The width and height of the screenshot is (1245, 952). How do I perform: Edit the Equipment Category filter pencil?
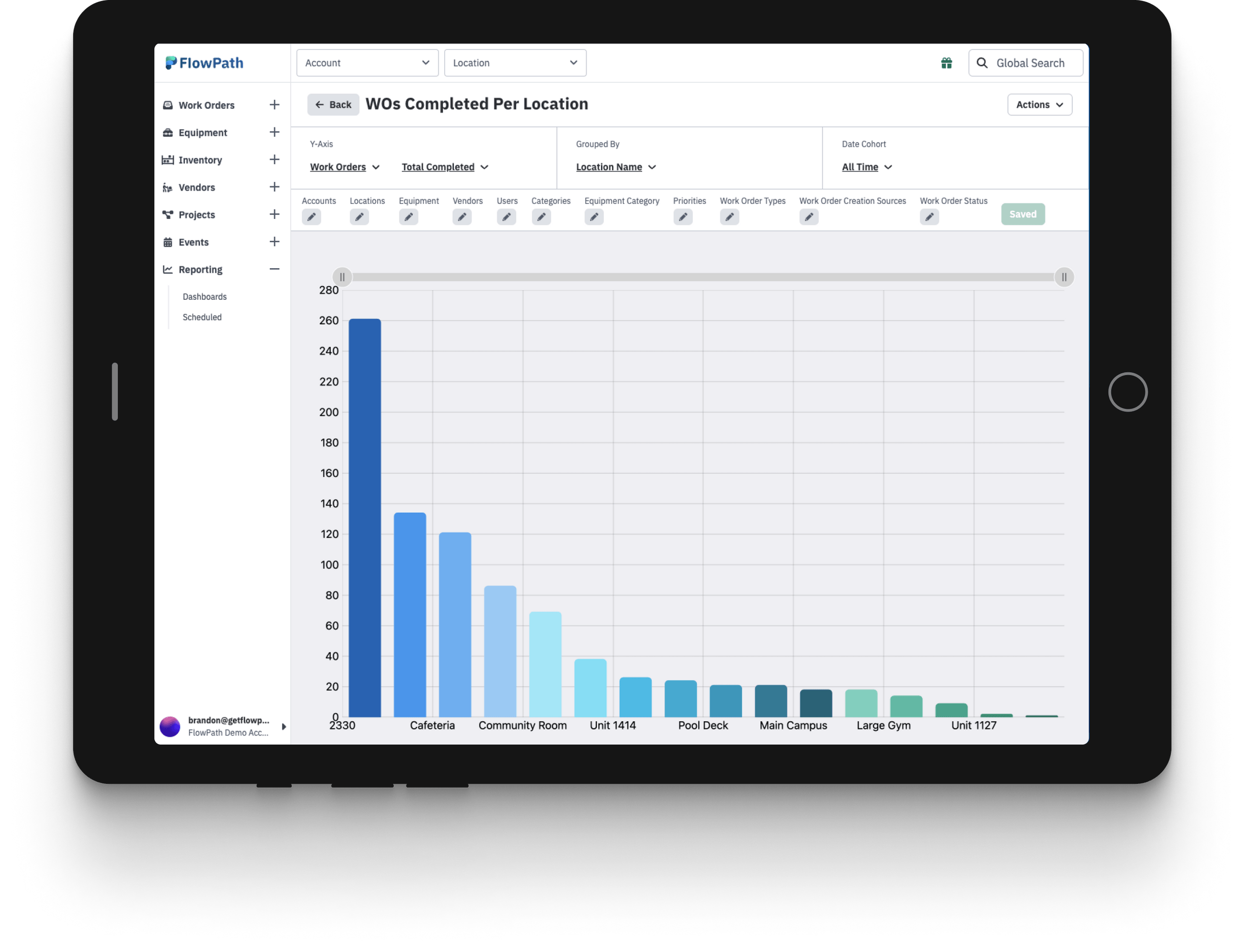594,216
